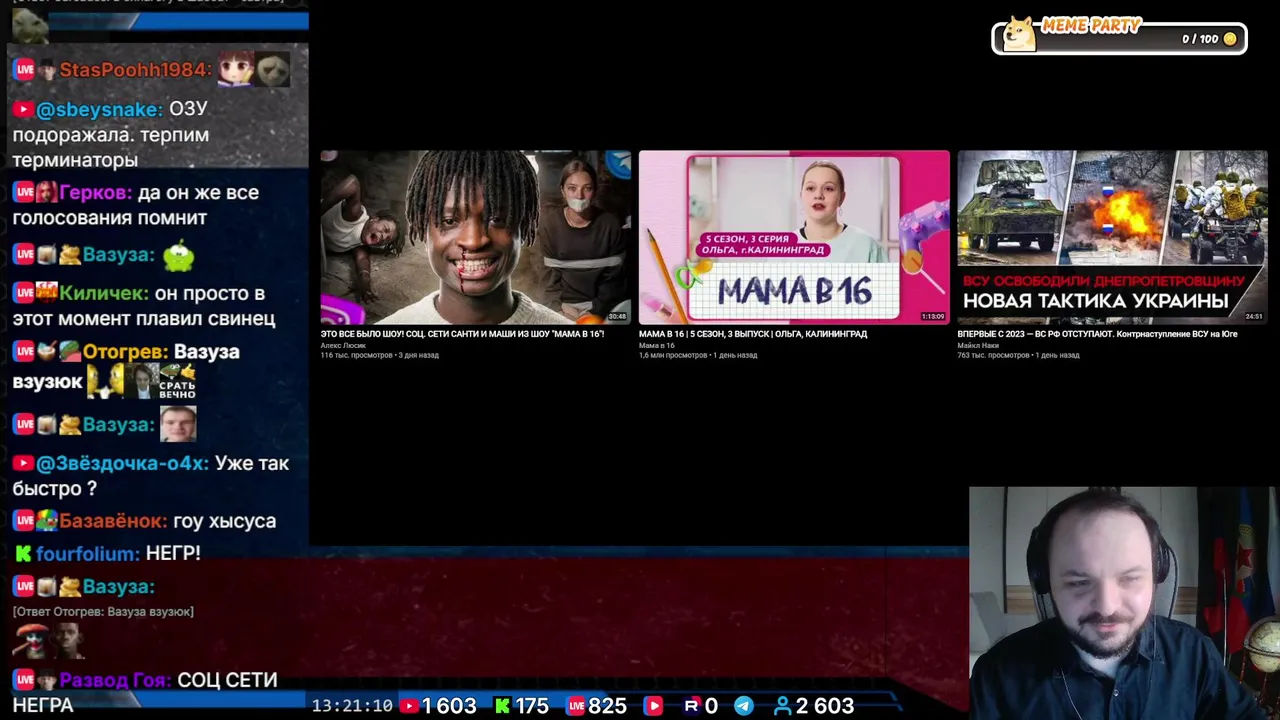Click username @Звёздочка-о4х in chat

[x=122, y=464]
